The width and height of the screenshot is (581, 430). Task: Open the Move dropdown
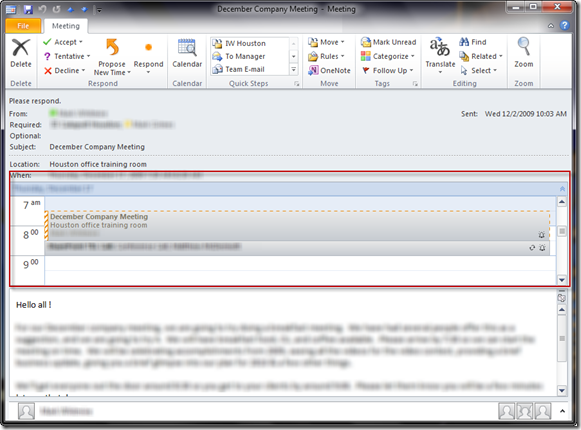pyautogui.click(x=326, y=42)
